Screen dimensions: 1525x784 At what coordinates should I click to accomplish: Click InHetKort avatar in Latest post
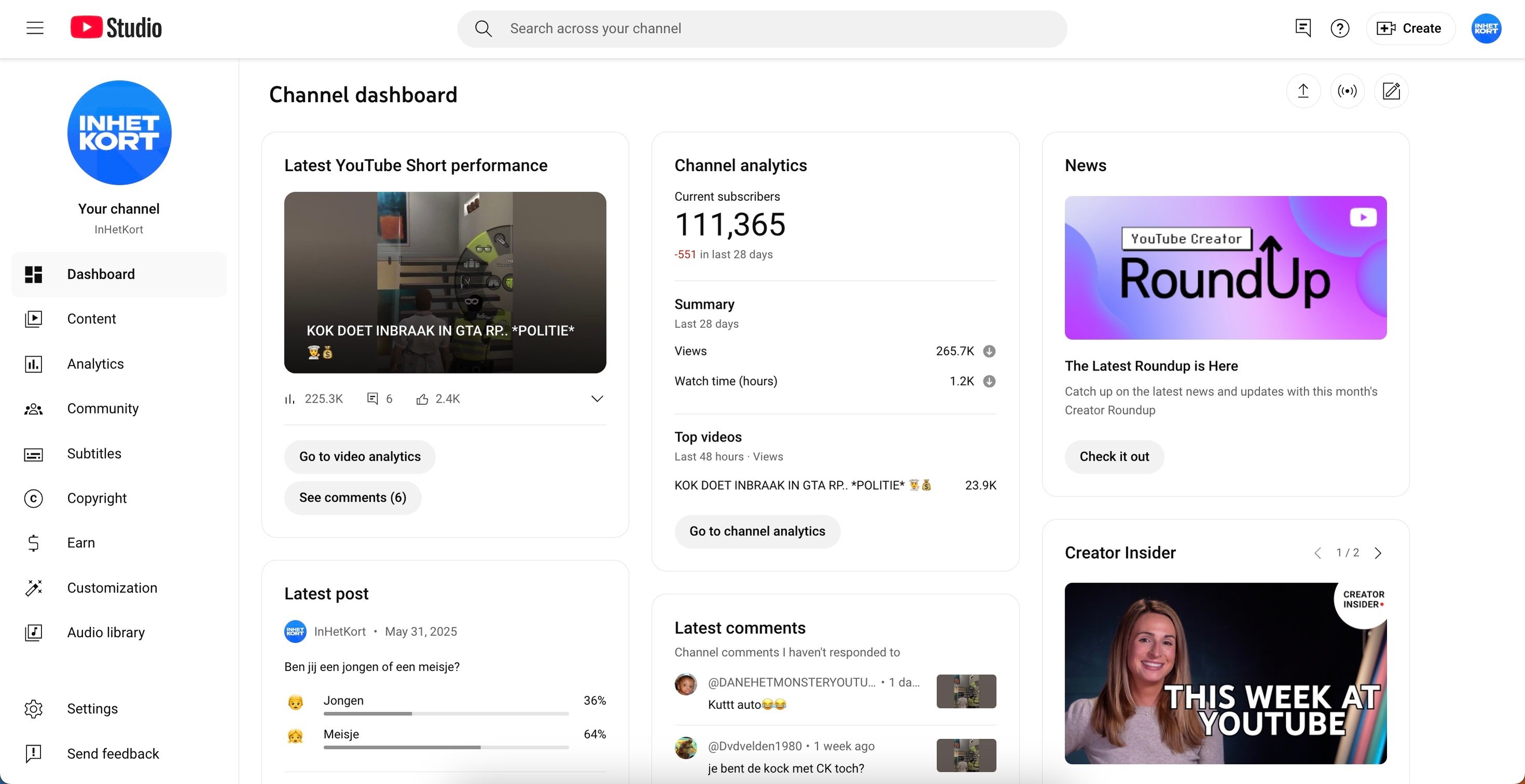295,631
